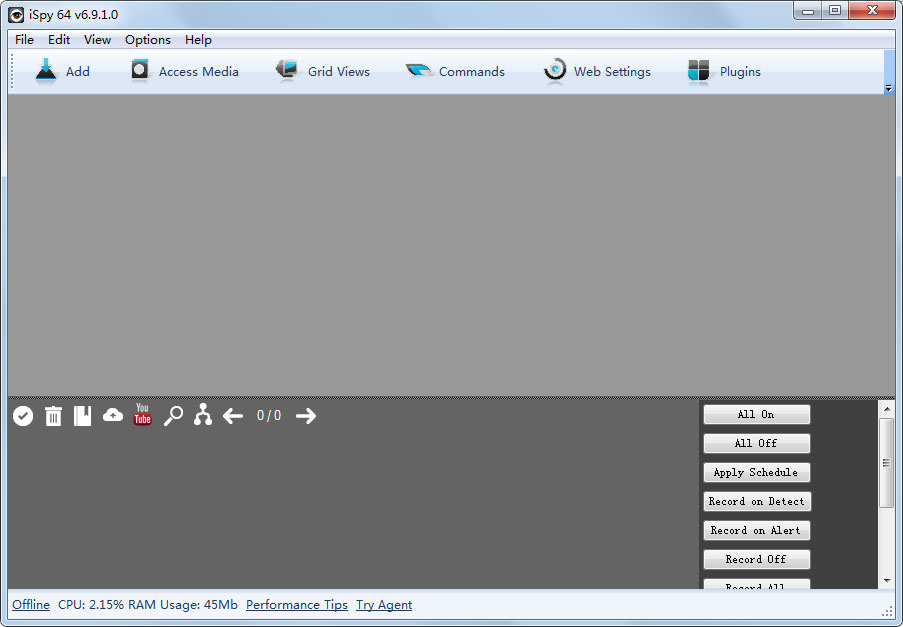Go to previous media page arrow
This screenshot has width=903, height=627.
click(x=233, y=416)
